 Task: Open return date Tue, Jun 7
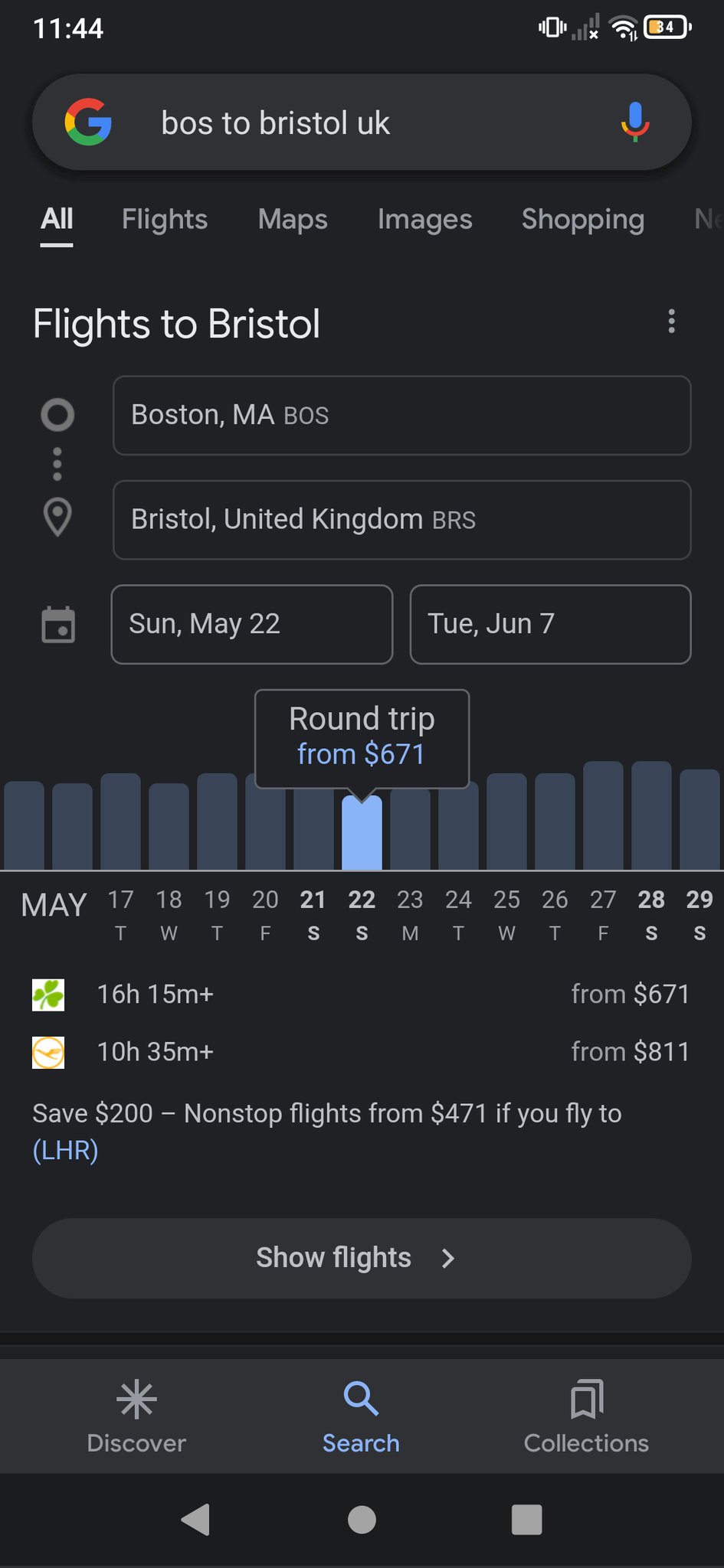click(550, 624)
